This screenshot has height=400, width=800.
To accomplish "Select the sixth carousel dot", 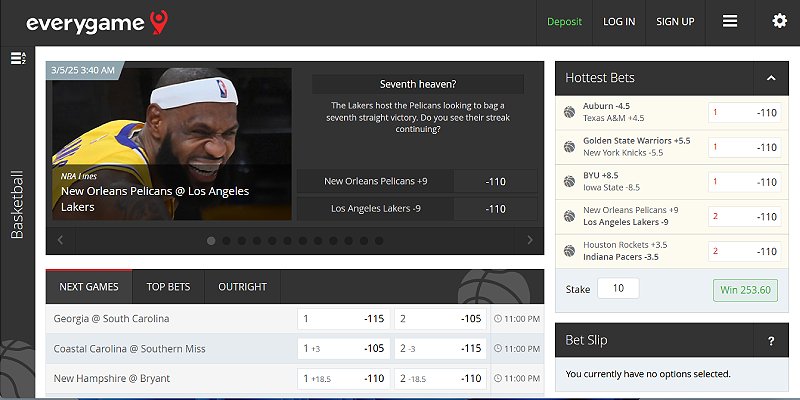I will coord(287,241).
